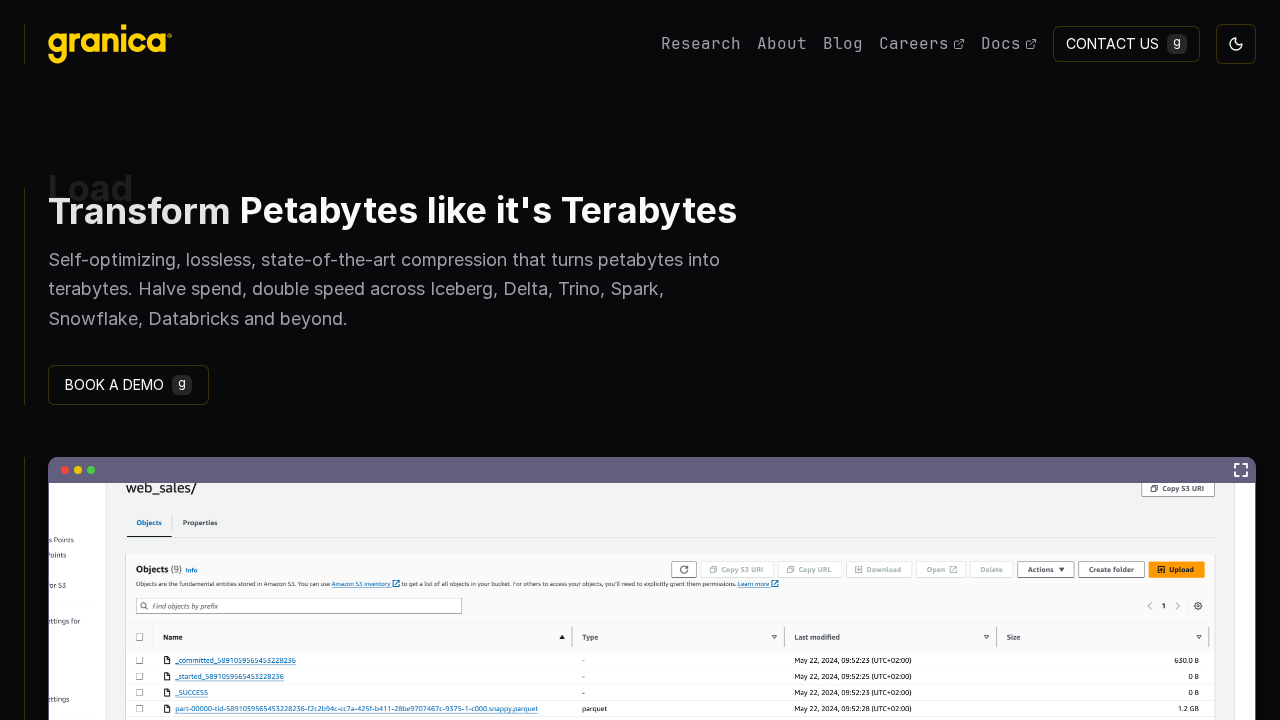The width and height of the screenshot is (1280, 720).
Task: Click the Create folder button
Action: coord(1111,569)
